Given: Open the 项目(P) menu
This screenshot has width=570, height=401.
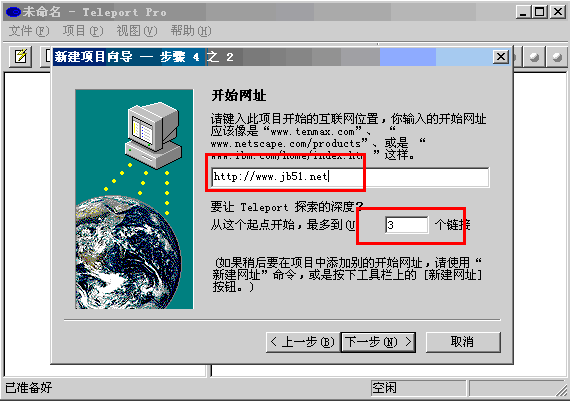Looking at the screenshot, I should pos(83,31).
